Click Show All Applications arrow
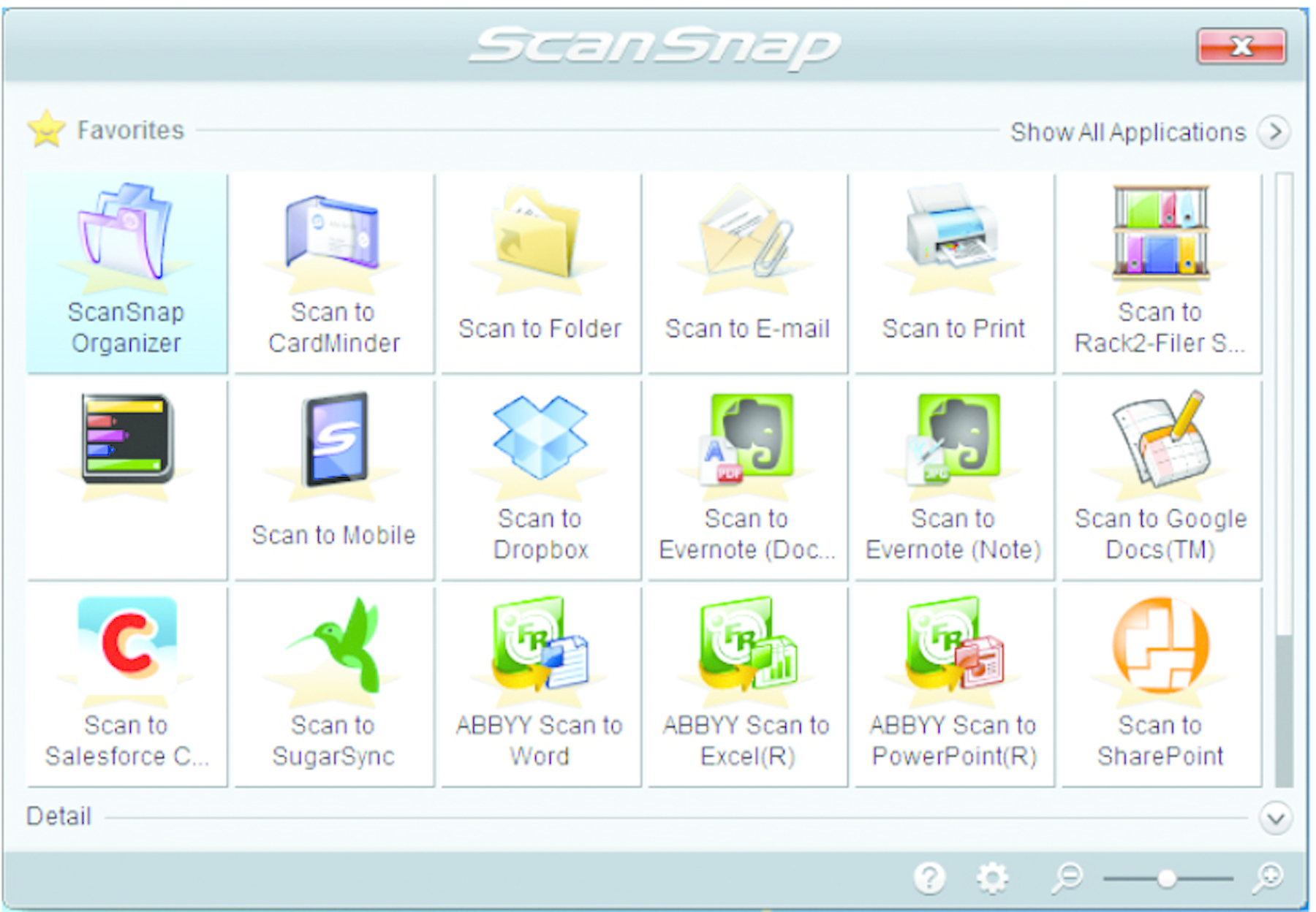Screen dimensions: 1316x912 click(1274, 132)
